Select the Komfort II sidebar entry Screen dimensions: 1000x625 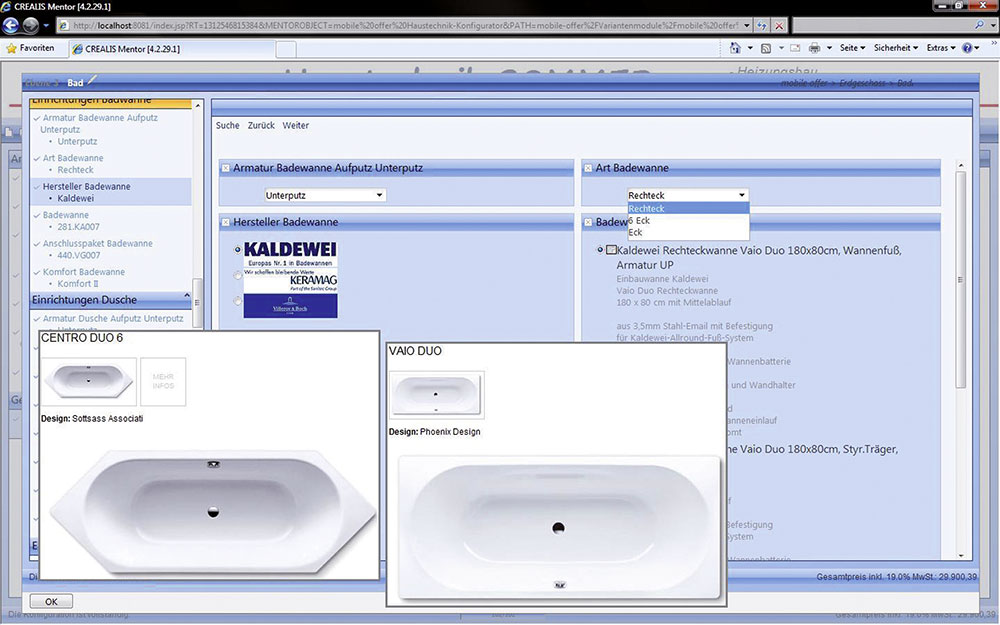click(78, 284)
